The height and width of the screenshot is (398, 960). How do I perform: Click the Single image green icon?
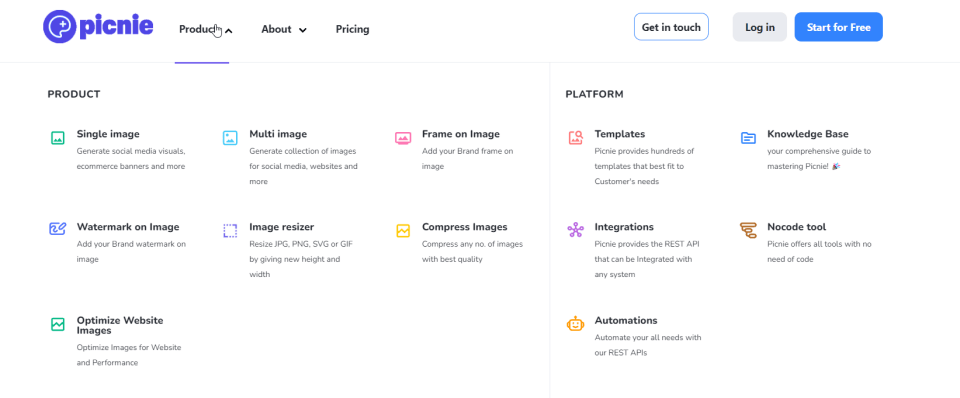(x=58, y=138)
